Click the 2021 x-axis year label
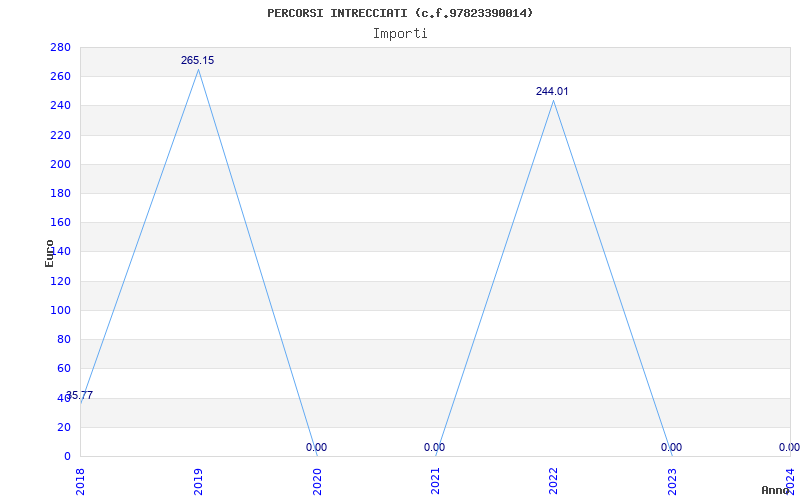 point(435,482)
